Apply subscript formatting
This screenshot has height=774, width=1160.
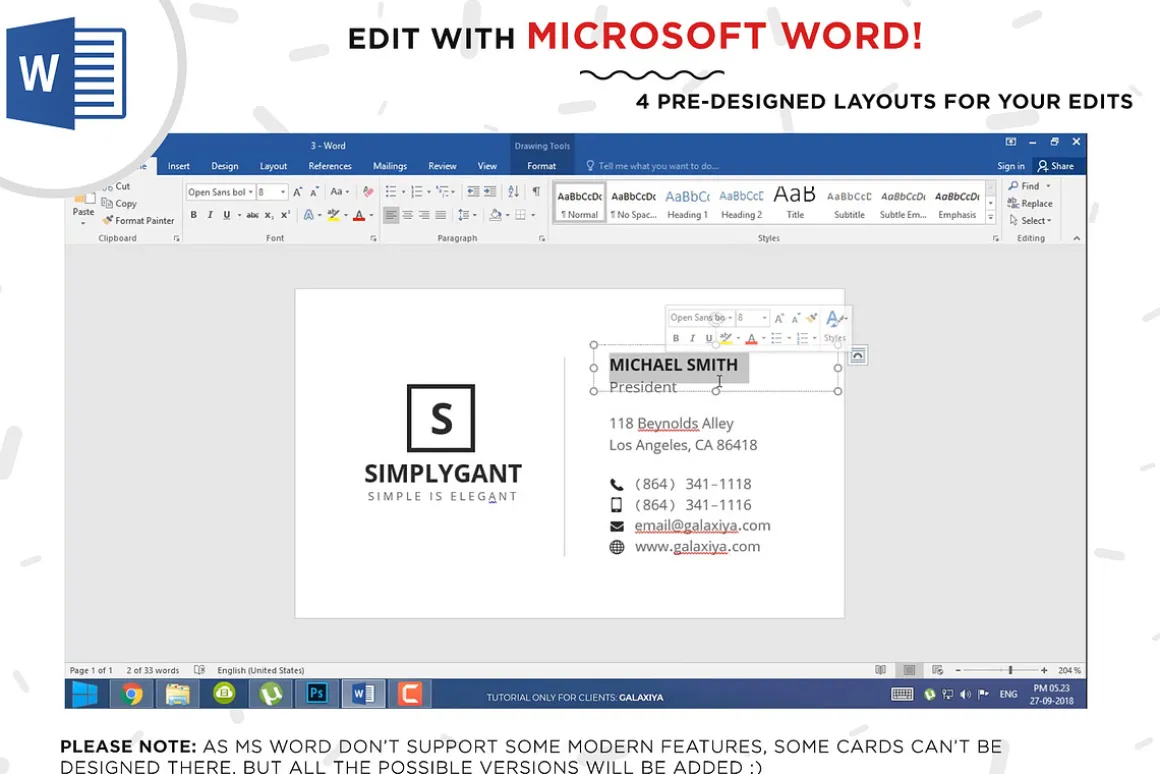(269, 215)
